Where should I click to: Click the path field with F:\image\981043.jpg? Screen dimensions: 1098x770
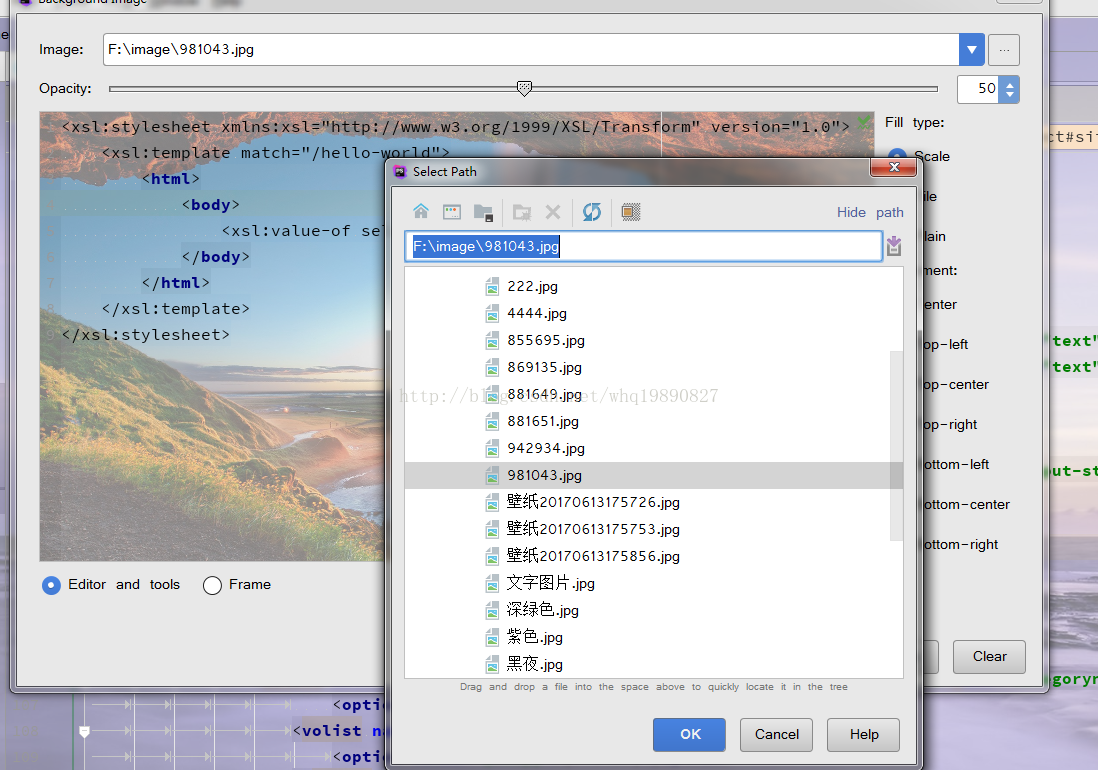(x=643, y=246)
